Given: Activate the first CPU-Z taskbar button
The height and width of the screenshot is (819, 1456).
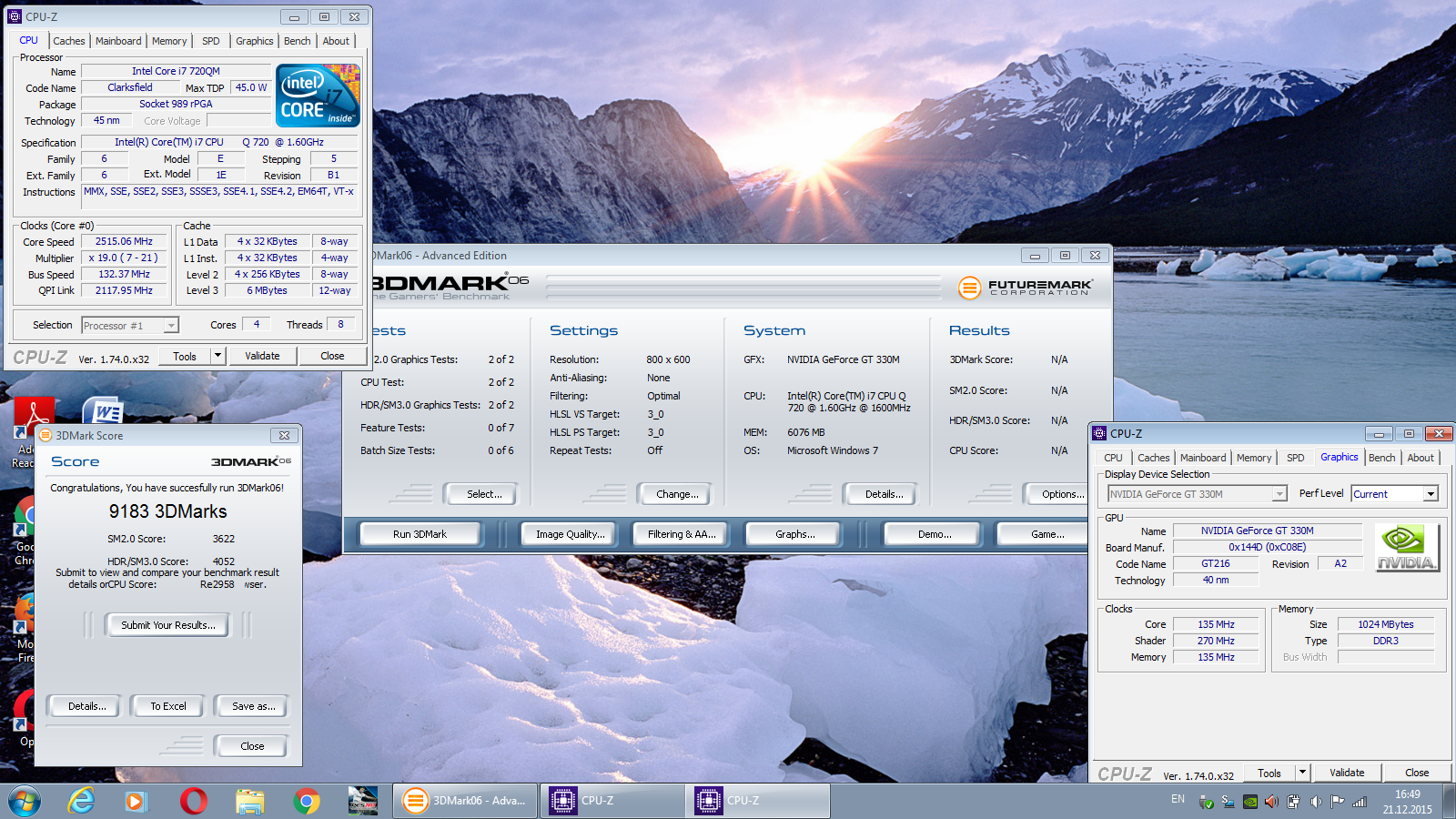Looking at the screenshot, I should coord(612,801).
